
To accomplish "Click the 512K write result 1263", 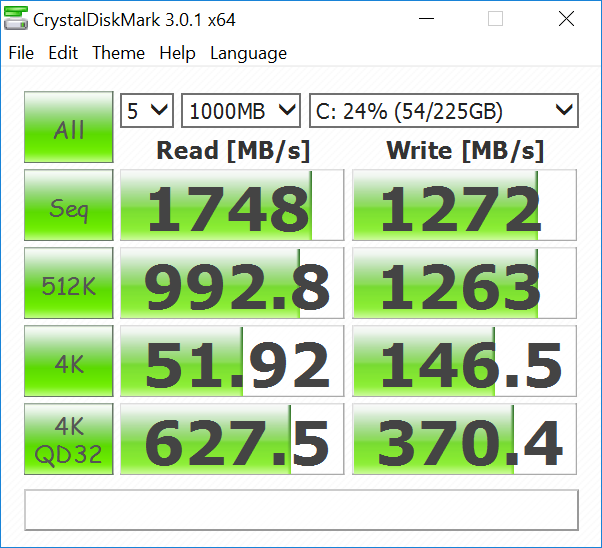I will (x=464, y=283).
